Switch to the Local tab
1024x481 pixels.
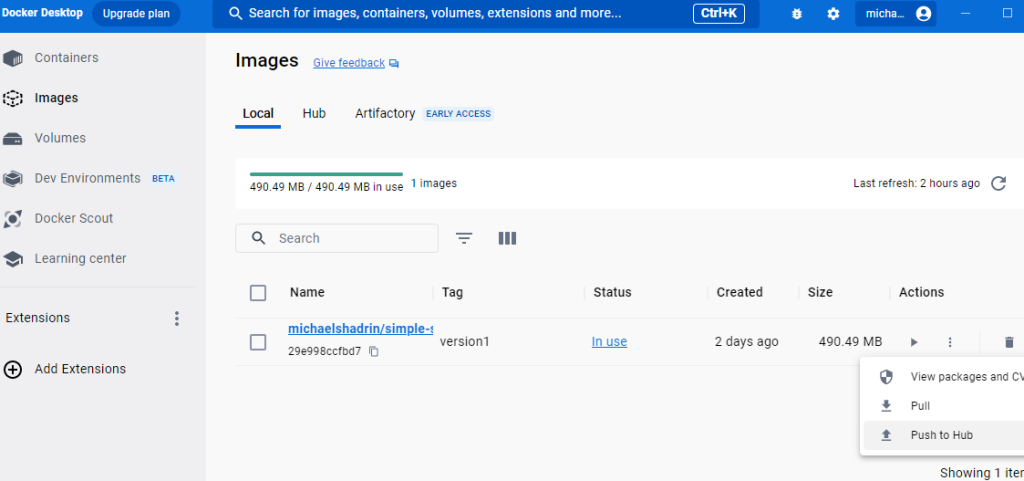tap(258, 114)
